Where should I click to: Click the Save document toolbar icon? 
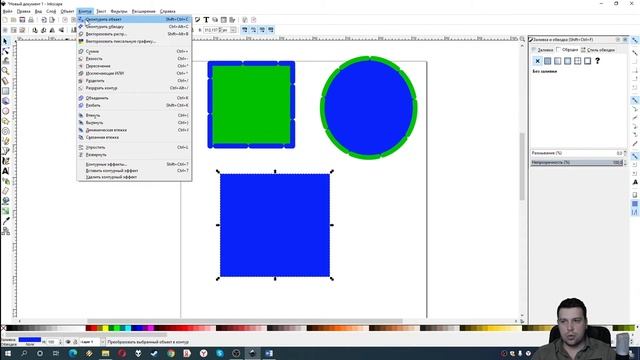[x=22, y=20]
